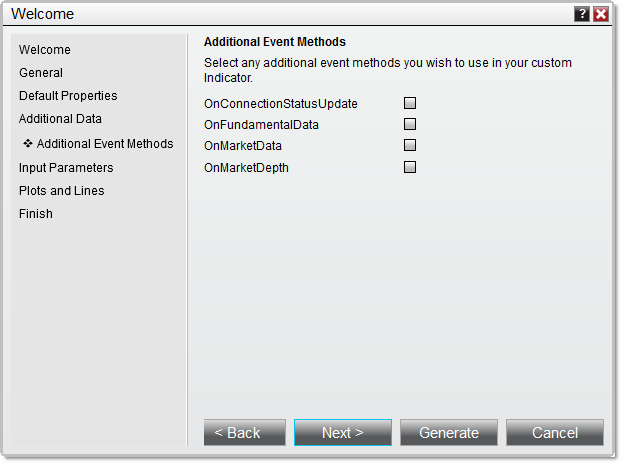621x463 pixels.
Task: Click the Welcome title bar
Action: [x=280, y=14]
